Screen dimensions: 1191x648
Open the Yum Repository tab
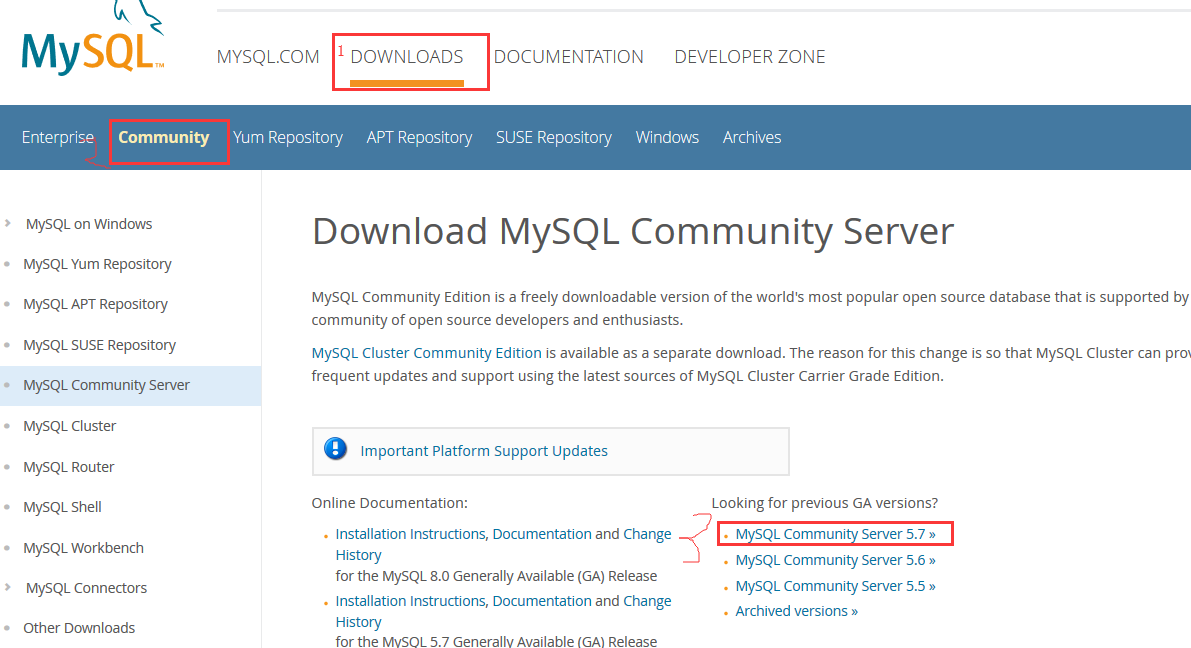click(x=288, y=137)
